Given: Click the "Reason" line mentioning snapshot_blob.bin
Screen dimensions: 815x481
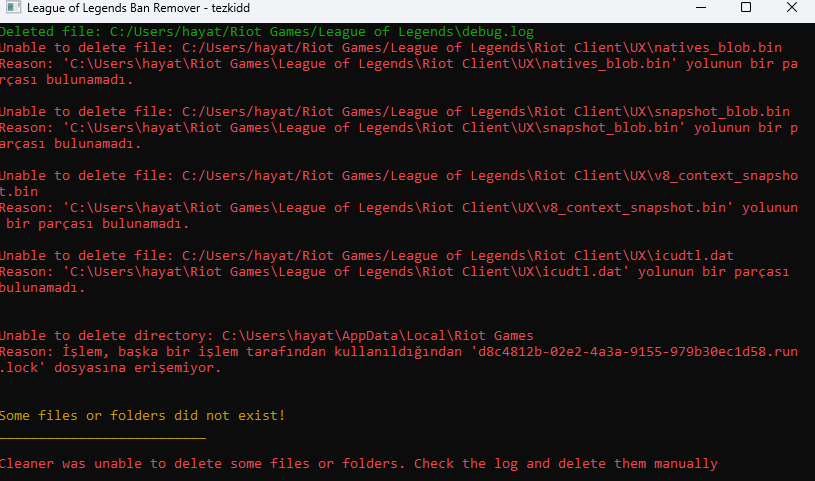Looking at the screenshot, I should coord(399,128).
